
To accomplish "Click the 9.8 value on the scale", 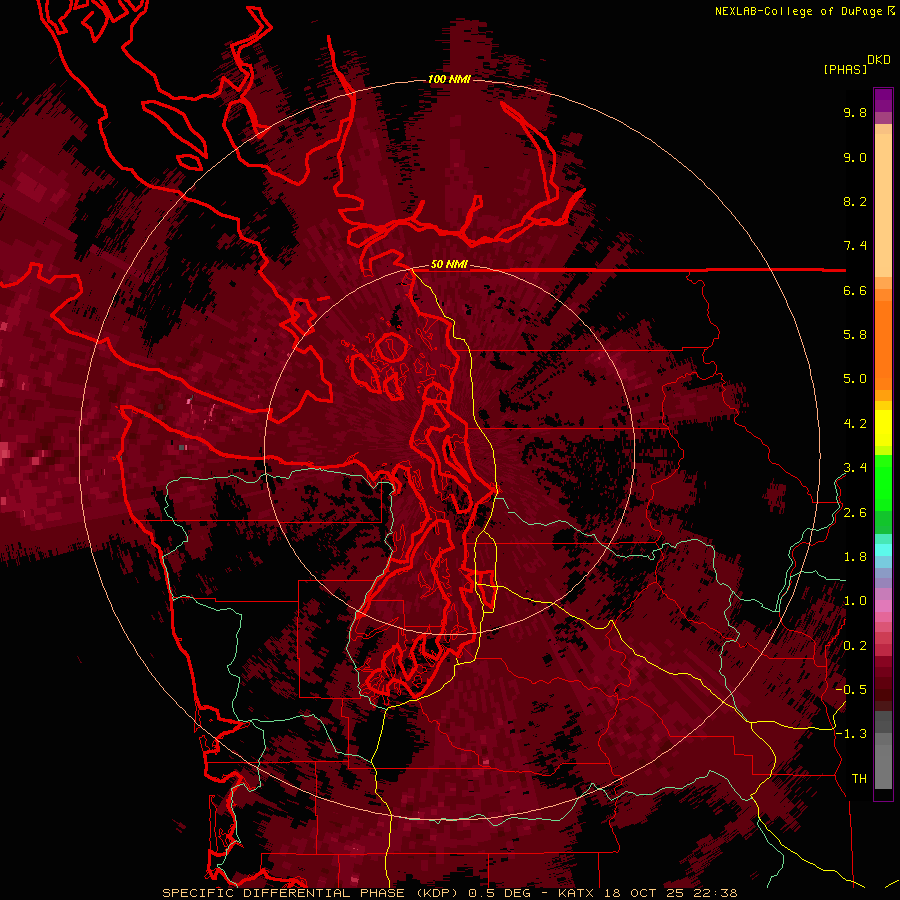I will pyautogui.click(x=855, y=112).
